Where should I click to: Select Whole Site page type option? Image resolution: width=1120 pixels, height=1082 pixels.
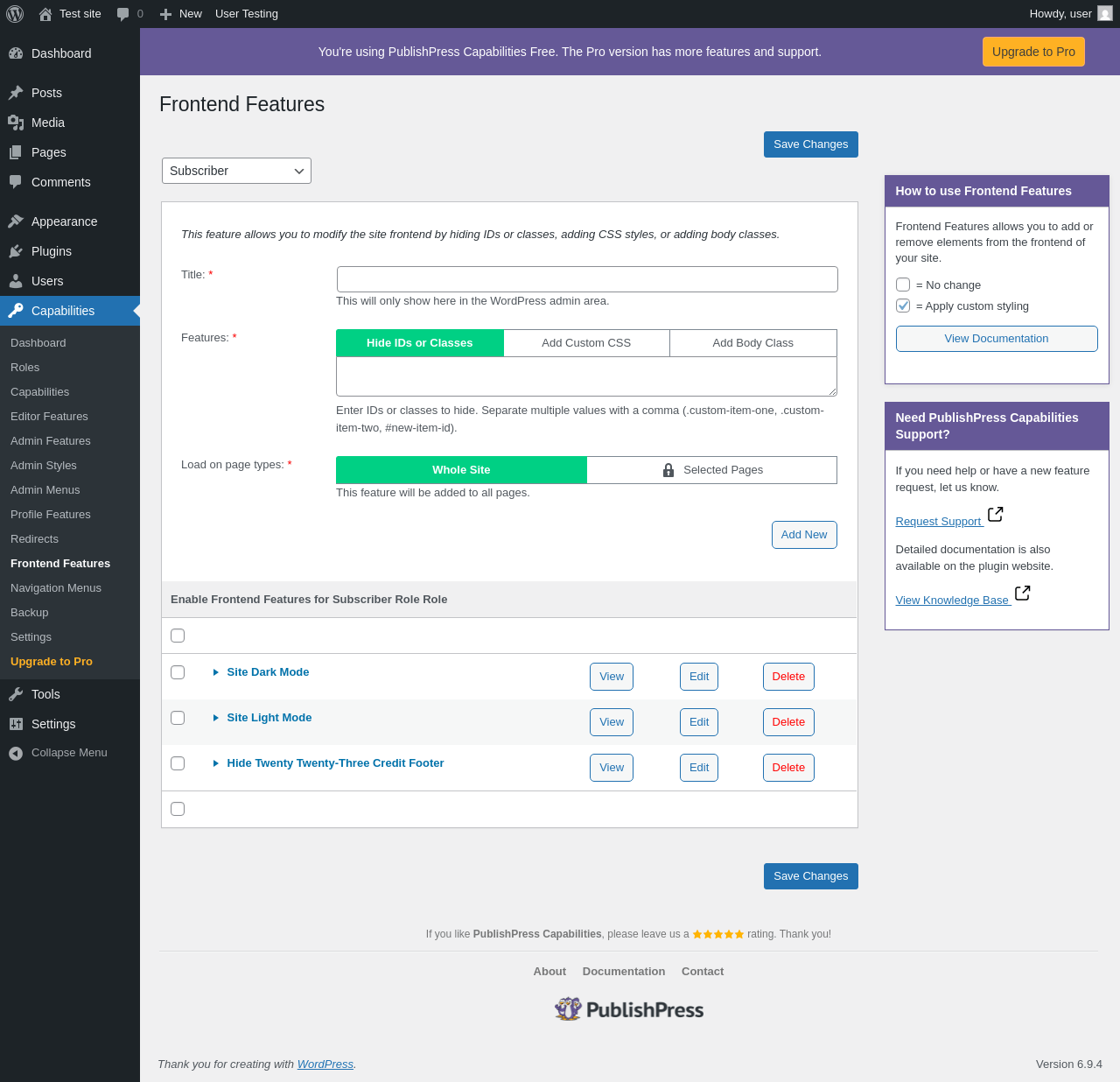(461, 470)
